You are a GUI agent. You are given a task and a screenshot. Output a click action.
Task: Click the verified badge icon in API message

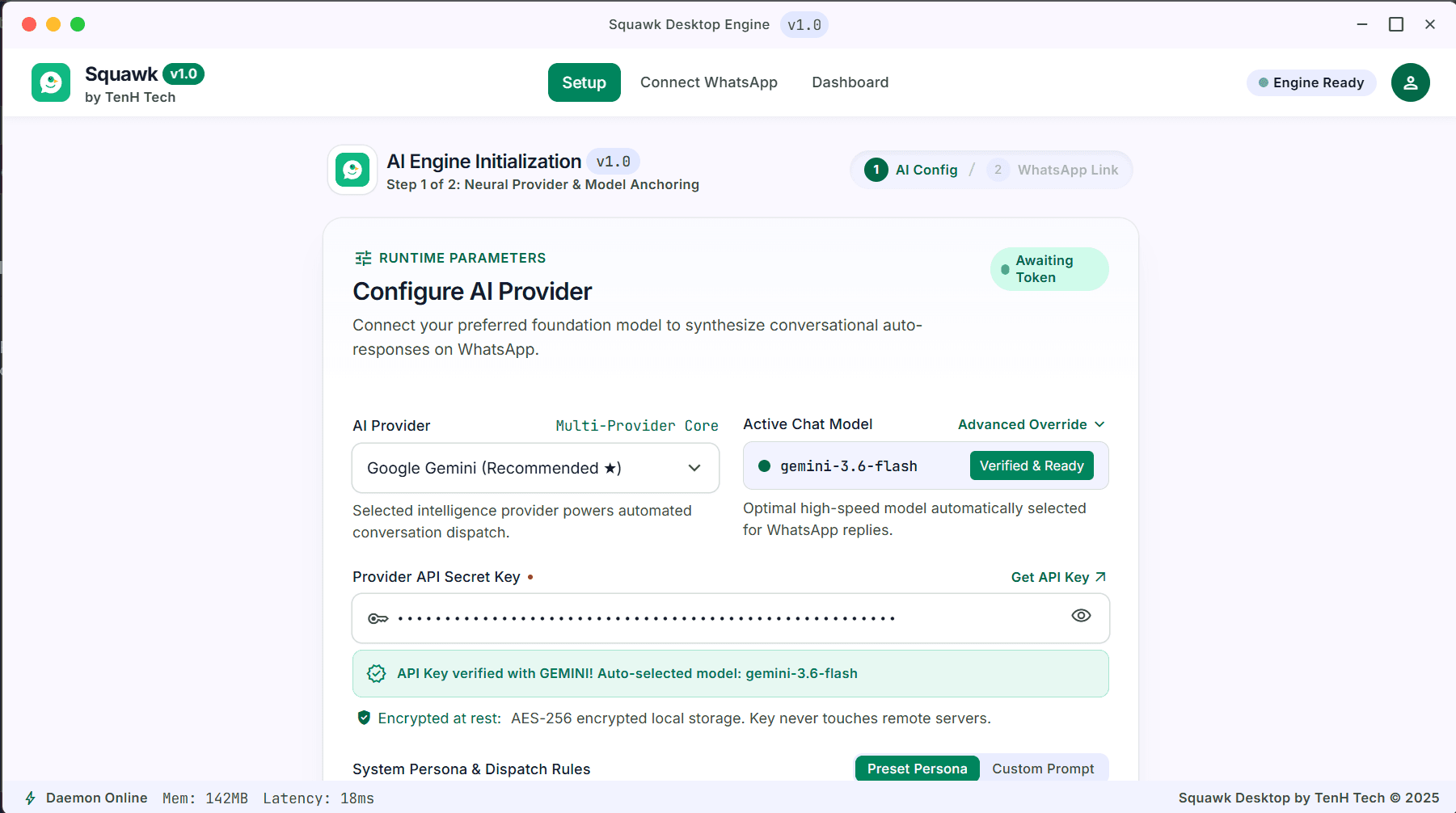[376, 673]
